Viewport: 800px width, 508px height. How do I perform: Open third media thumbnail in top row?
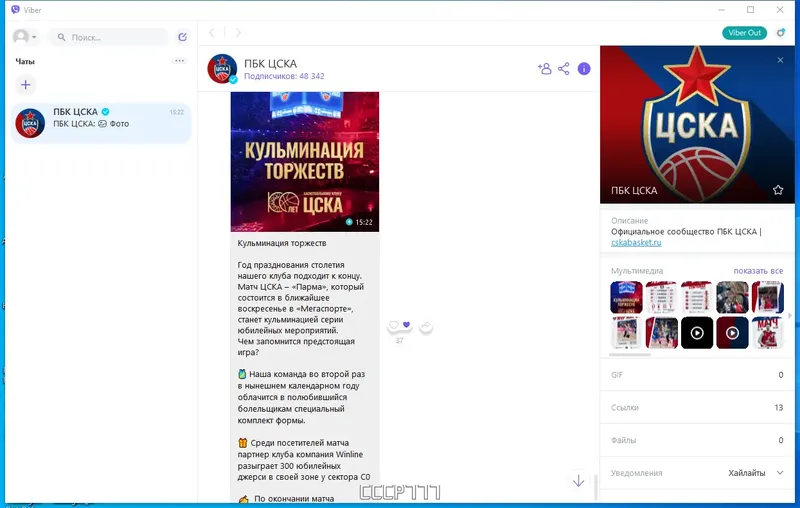[696, 297]
